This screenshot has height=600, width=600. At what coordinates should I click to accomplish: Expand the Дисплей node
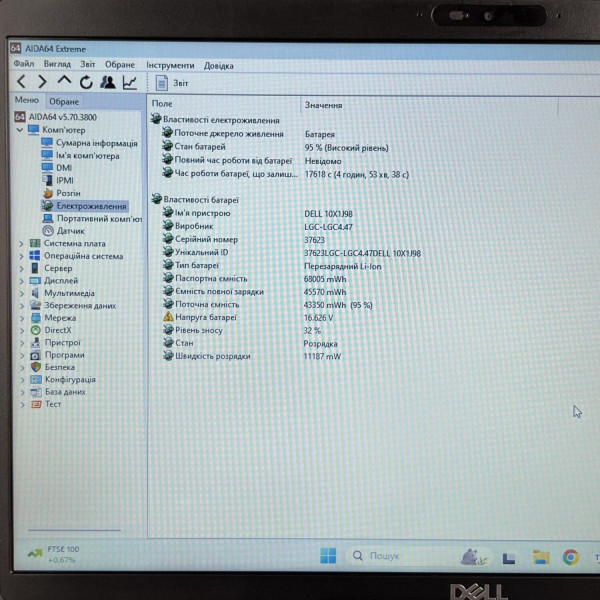click(21, 281)
